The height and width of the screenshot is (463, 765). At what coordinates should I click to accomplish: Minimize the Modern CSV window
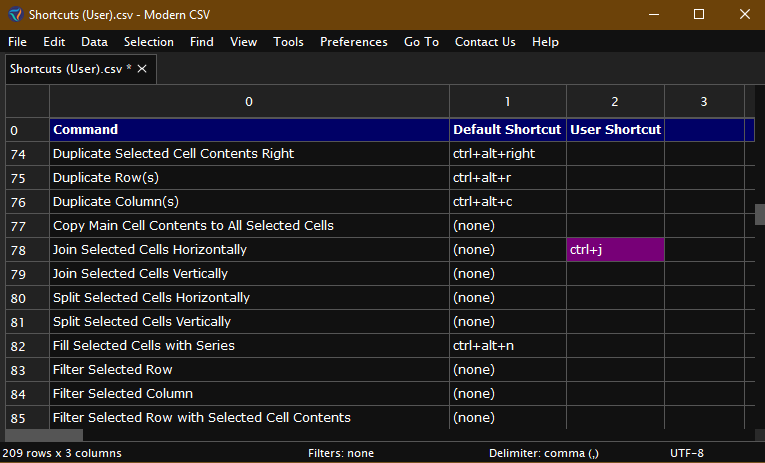point(654,15)
